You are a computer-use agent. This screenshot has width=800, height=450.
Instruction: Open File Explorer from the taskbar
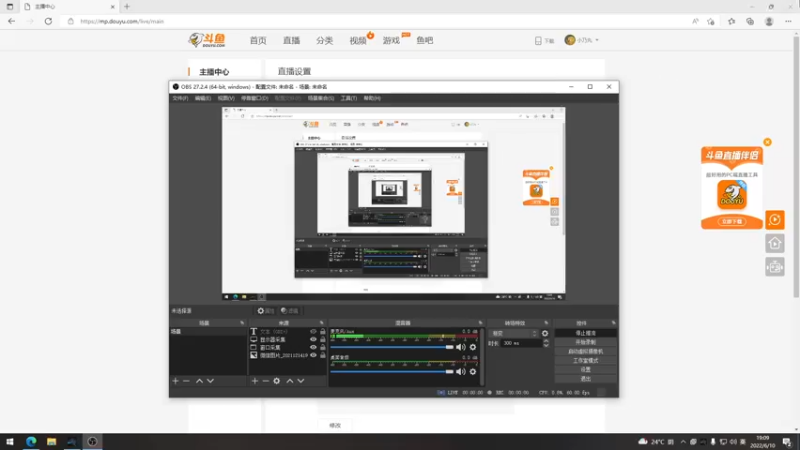coord(52,441)
